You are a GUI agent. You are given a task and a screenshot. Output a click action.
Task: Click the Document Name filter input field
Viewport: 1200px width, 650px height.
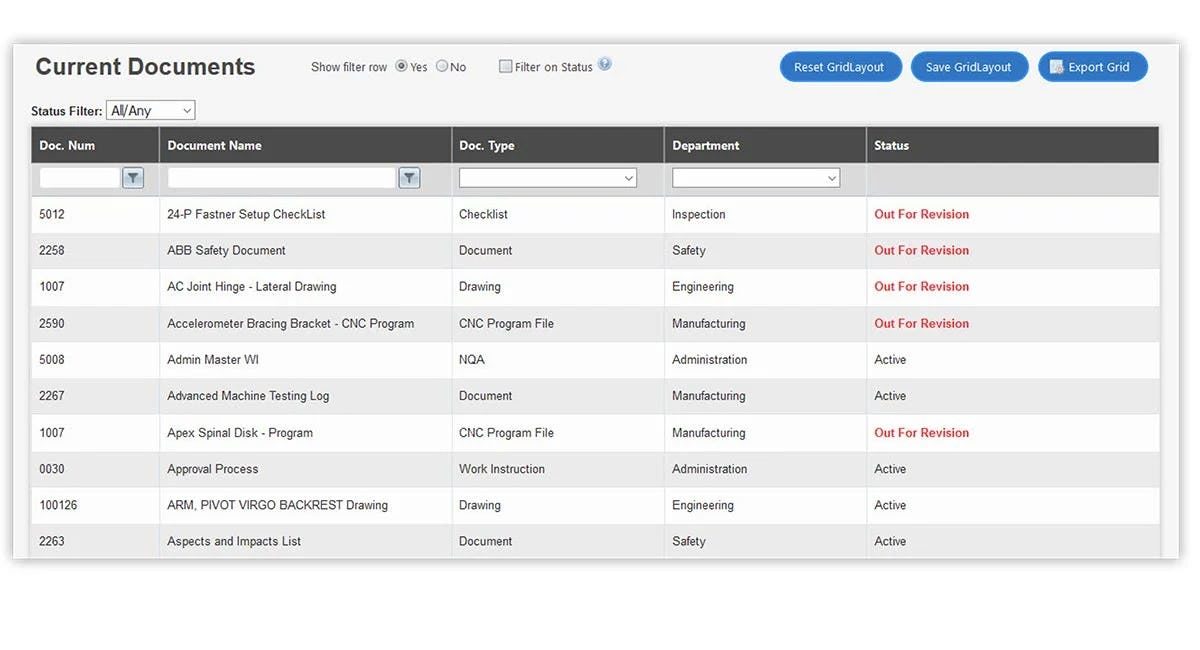point(280,177)
